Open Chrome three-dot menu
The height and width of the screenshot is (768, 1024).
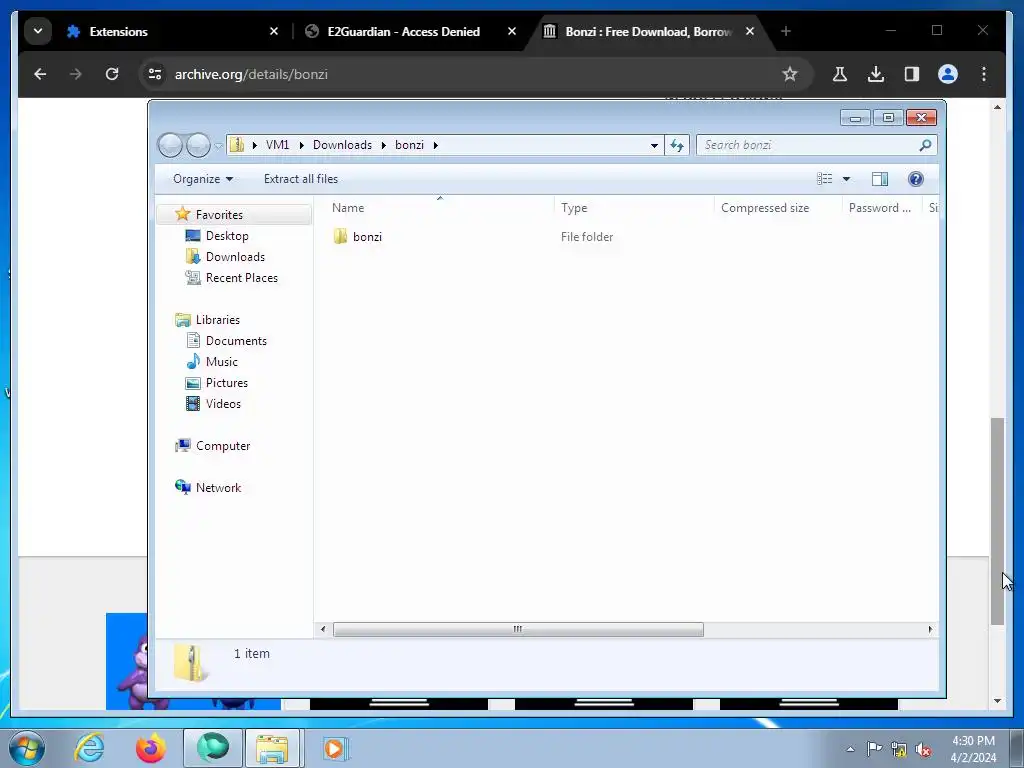(984, 74)
